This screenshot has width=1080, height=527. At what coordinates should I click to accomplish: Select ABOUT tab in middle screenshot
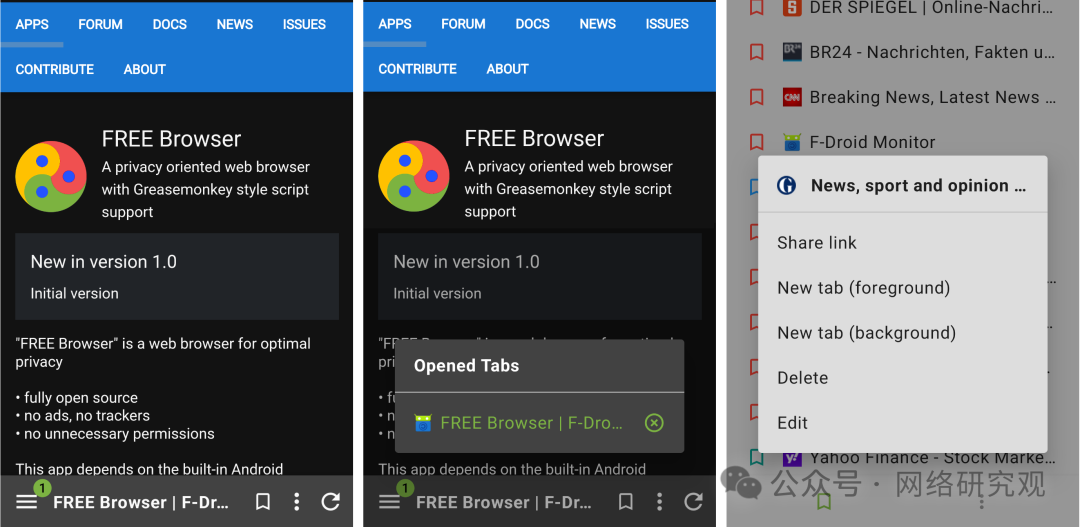pos(508,69)
